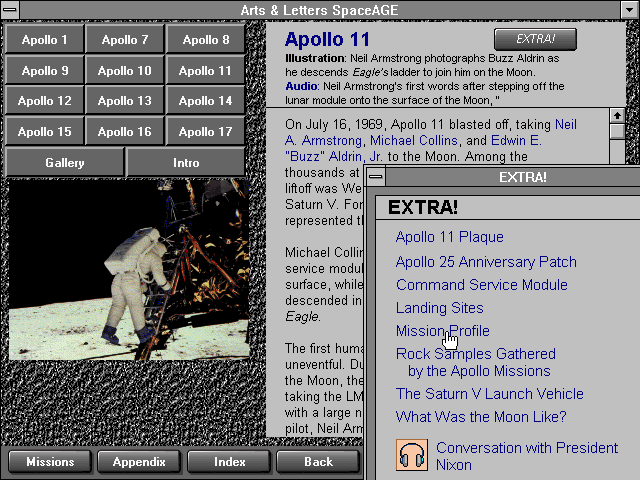Follow the Edwin E. "Buzz" Aldrin, Jr. hyperlink

[x=413, y=148]
